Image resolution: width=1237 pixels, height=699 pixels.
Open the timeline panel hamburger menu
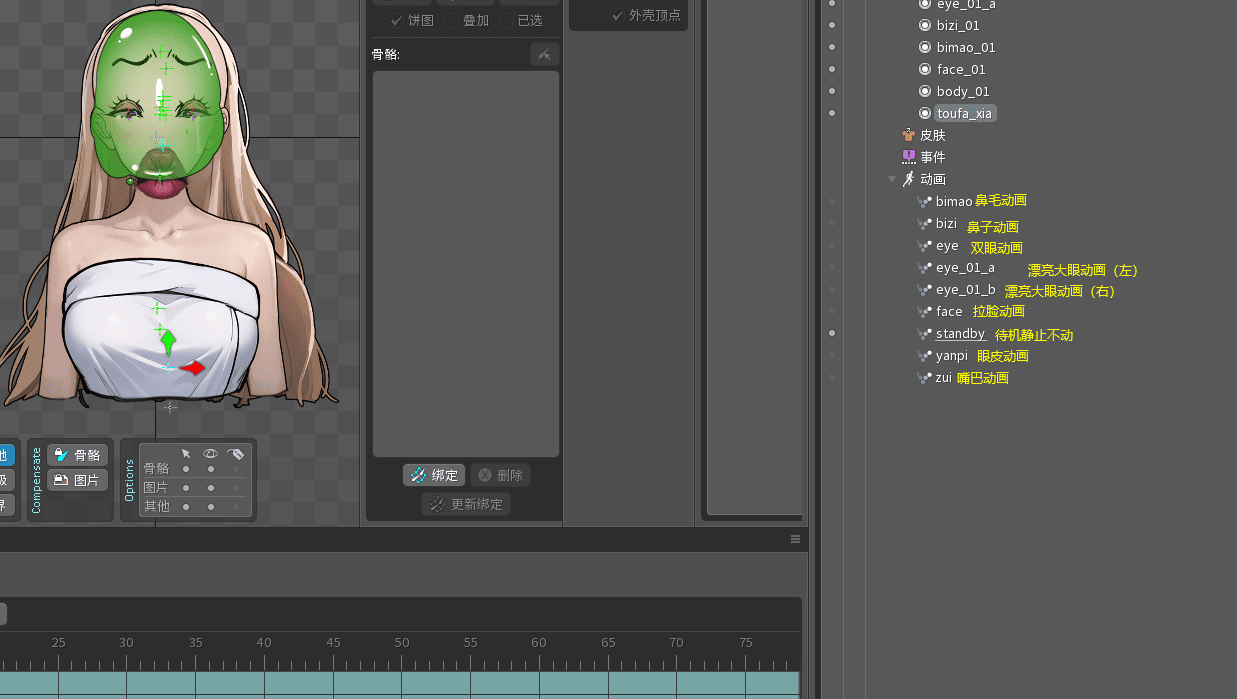coord(795,539)
